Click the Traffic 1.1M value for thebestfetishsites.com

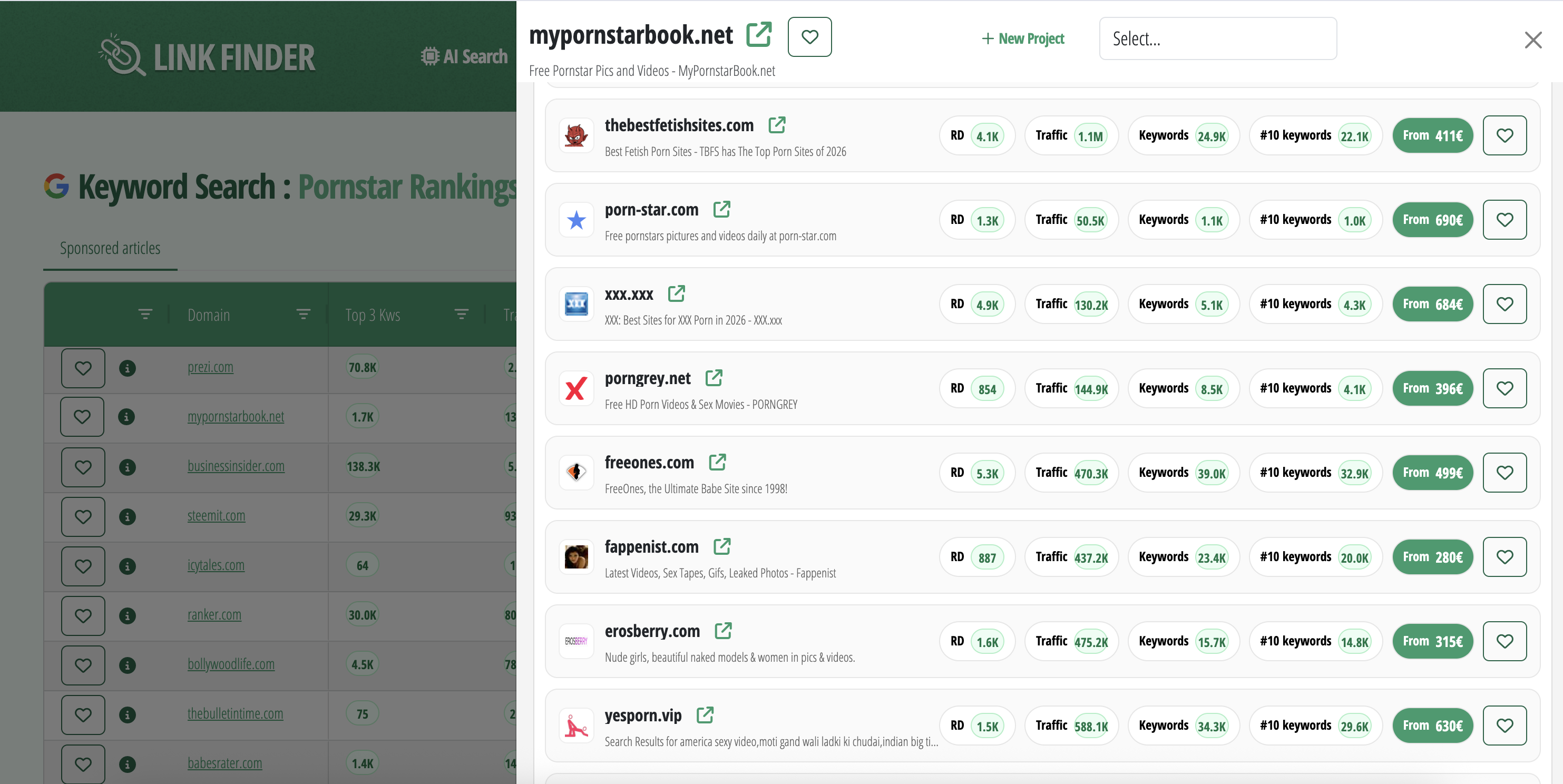1090,136
